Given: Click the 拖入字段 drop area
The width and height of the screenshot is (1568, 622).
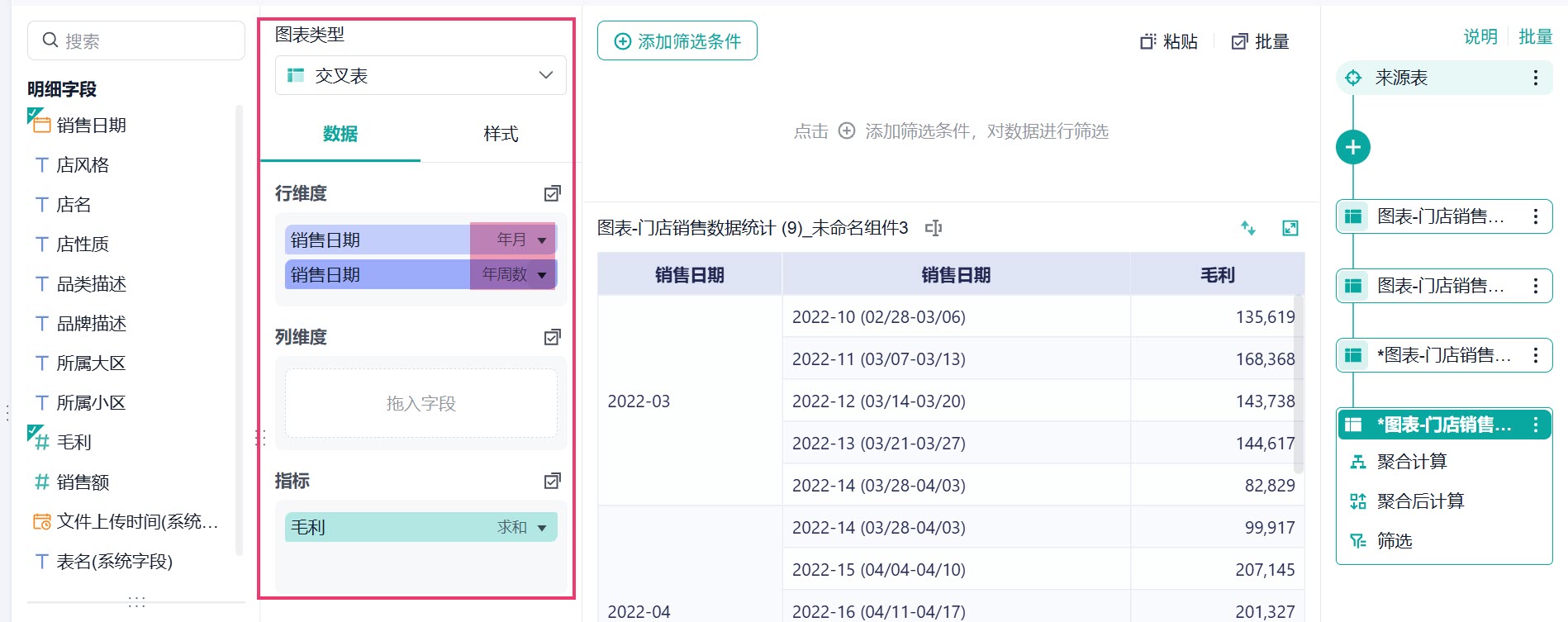Looking at the screenshot, I should pos(421,403).
